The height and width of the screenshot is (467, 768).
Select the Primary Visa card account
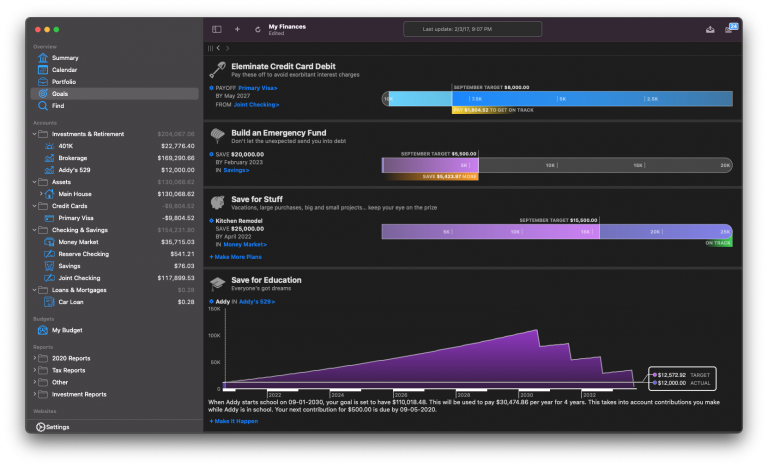point(114,218)
